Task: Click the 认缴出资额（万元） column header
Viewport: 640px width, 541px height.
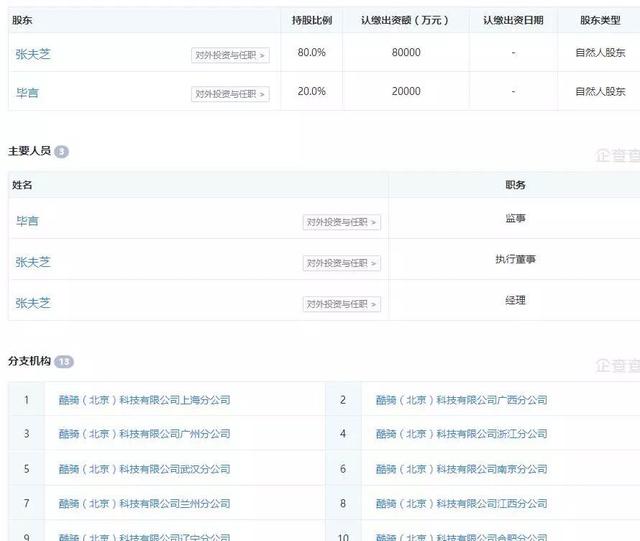Action: tap(405, 20)
